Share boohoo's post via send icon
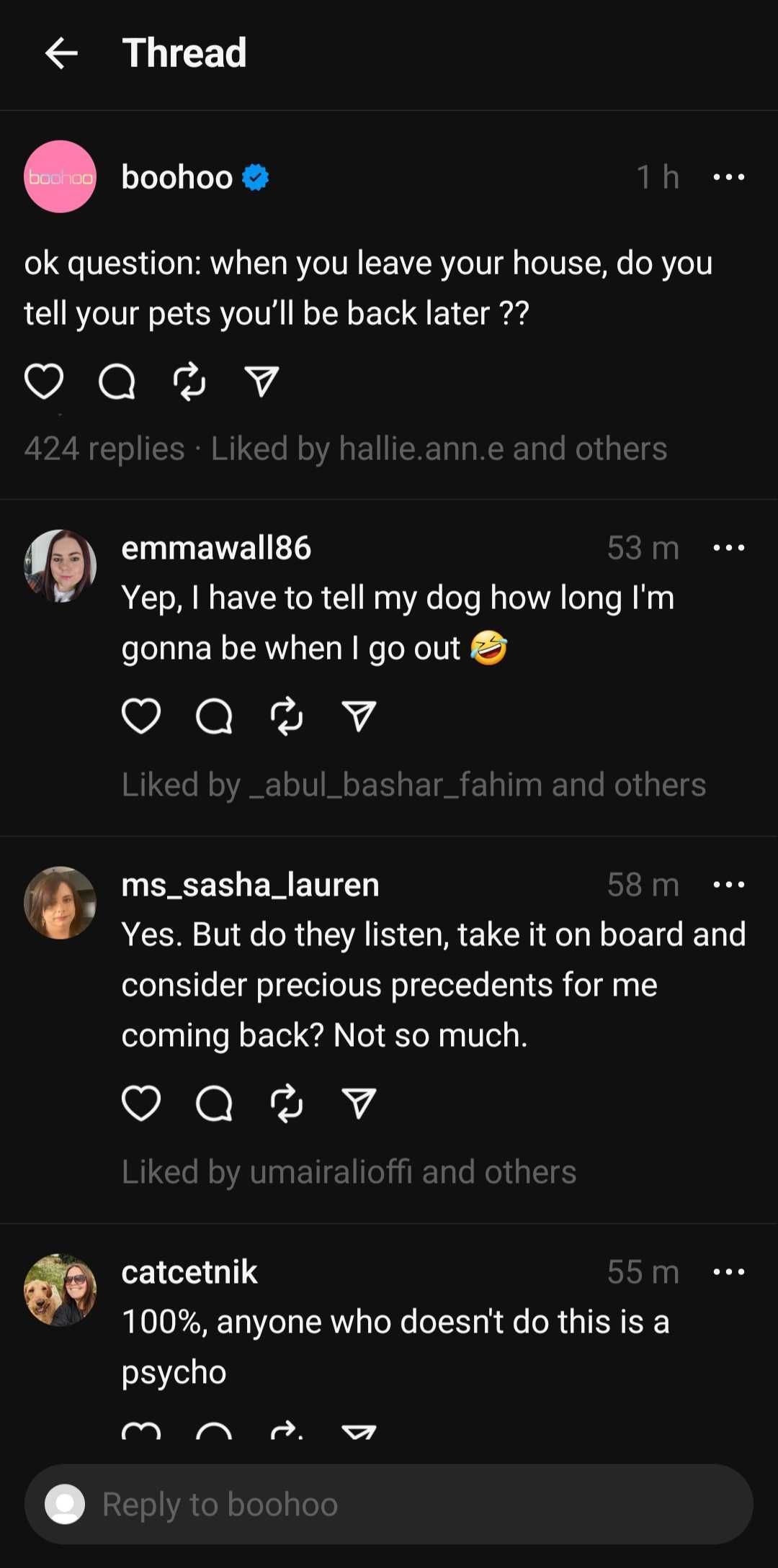 pos(261,381)
